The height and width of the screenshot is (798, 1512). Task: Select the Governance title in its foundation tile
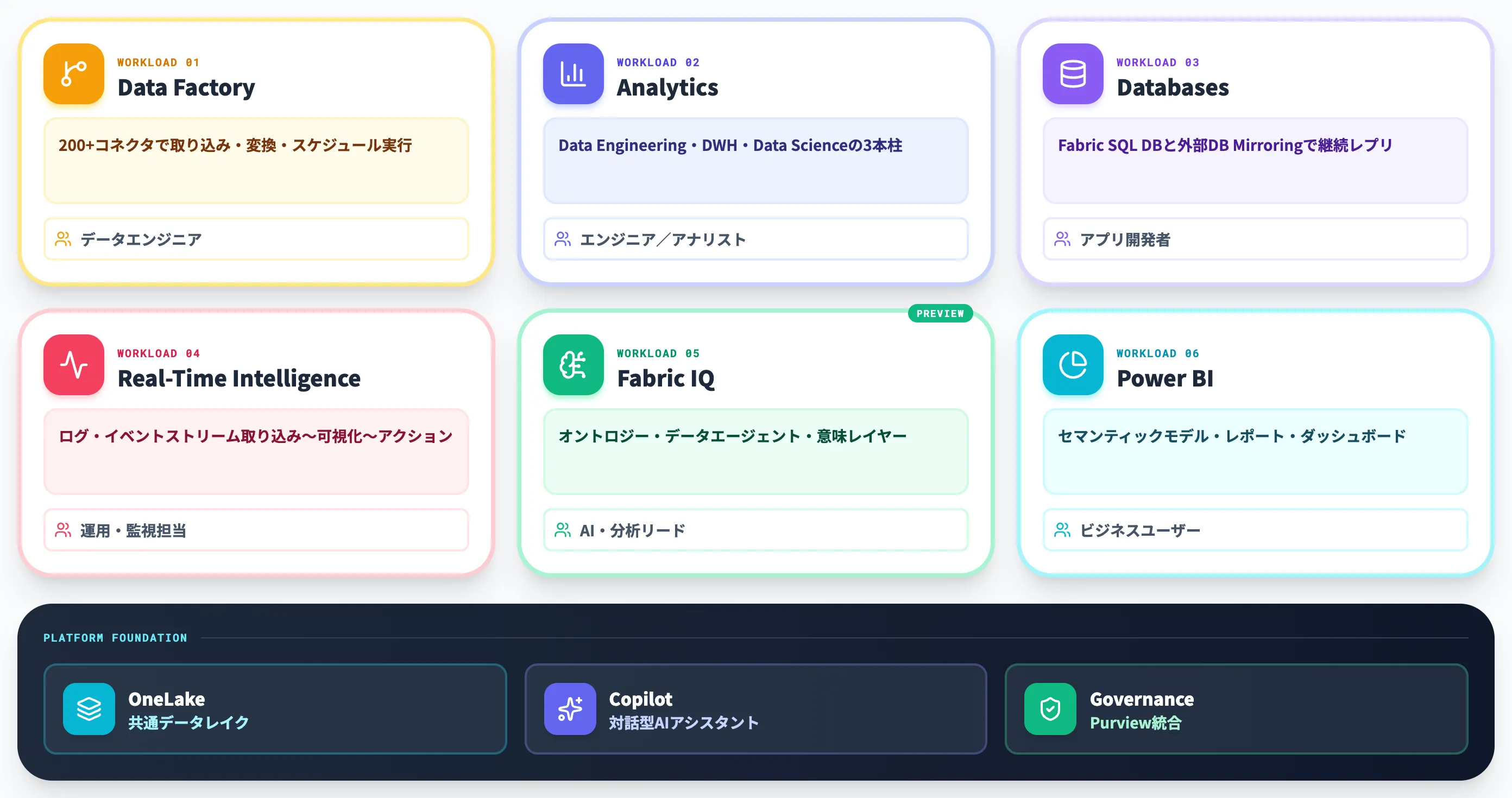tap(1142, 699)
